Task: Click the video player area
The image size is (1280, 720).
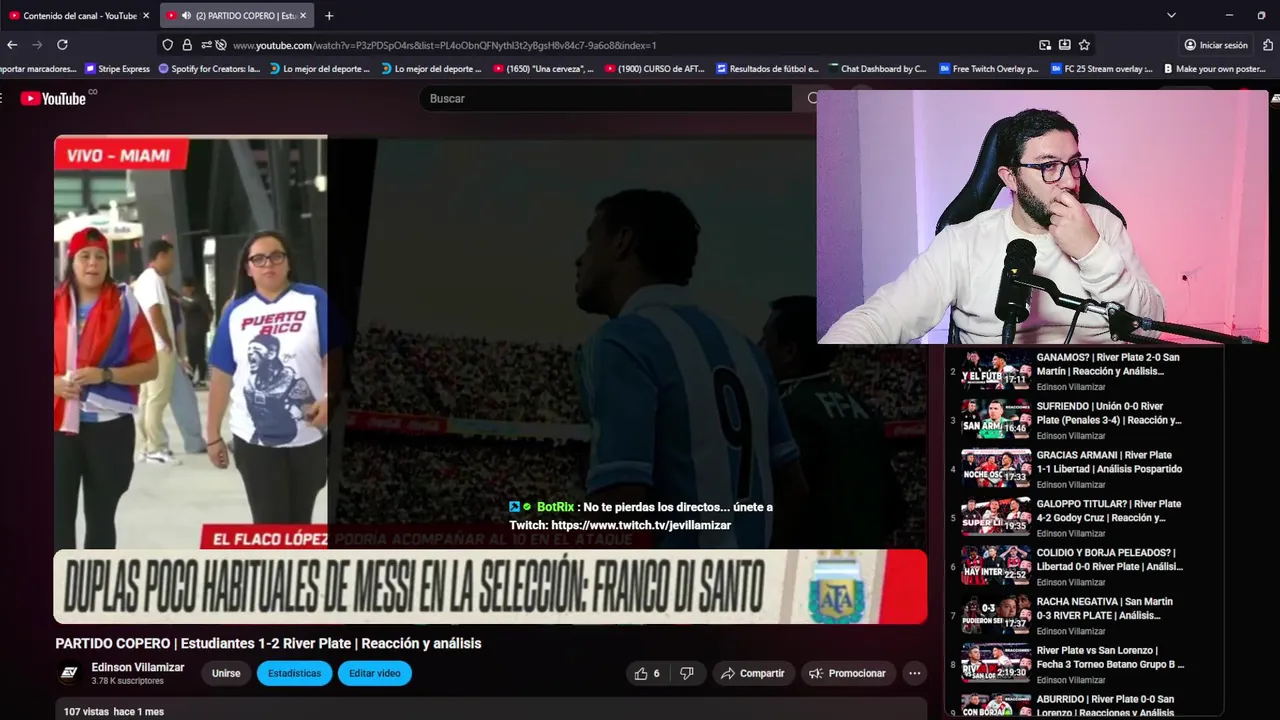Action: pos(490,380)
